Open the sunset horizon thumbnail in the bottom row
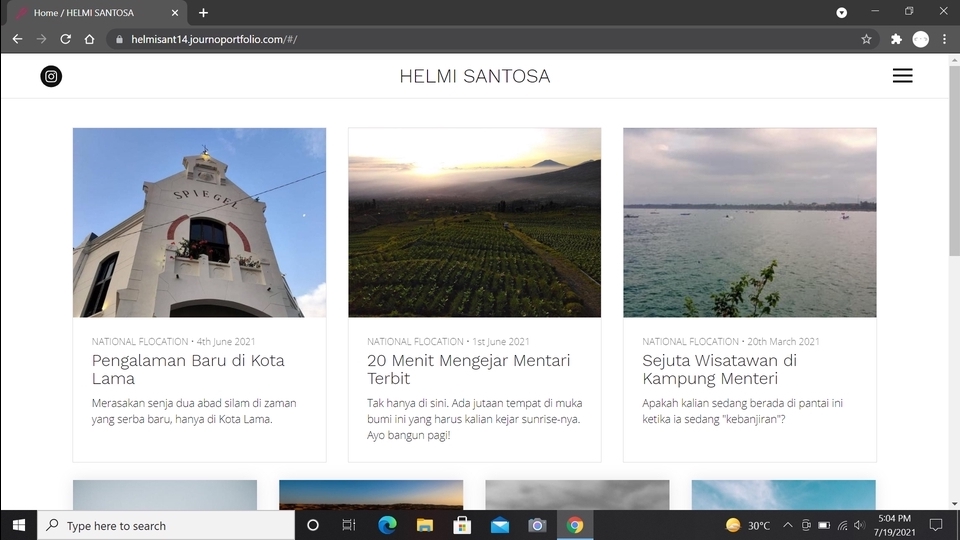Image resolution: width=960 pixels, height=540 pixels. click(371, 495)
